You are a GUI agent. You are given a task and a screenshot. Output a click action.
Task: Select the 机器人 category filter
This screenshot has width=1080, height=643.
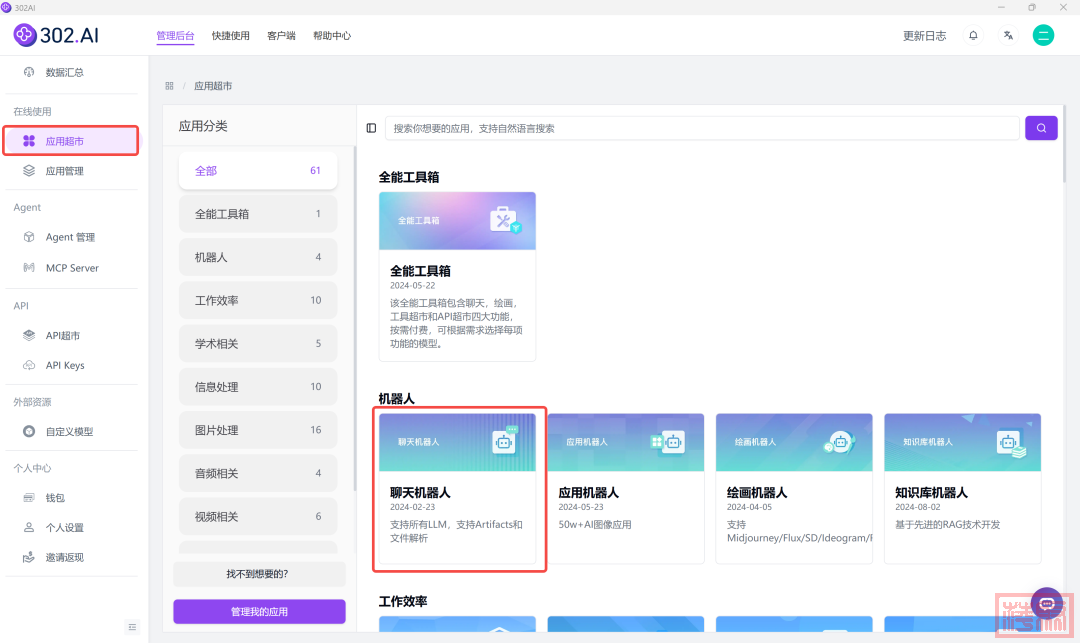coord(258,257)
